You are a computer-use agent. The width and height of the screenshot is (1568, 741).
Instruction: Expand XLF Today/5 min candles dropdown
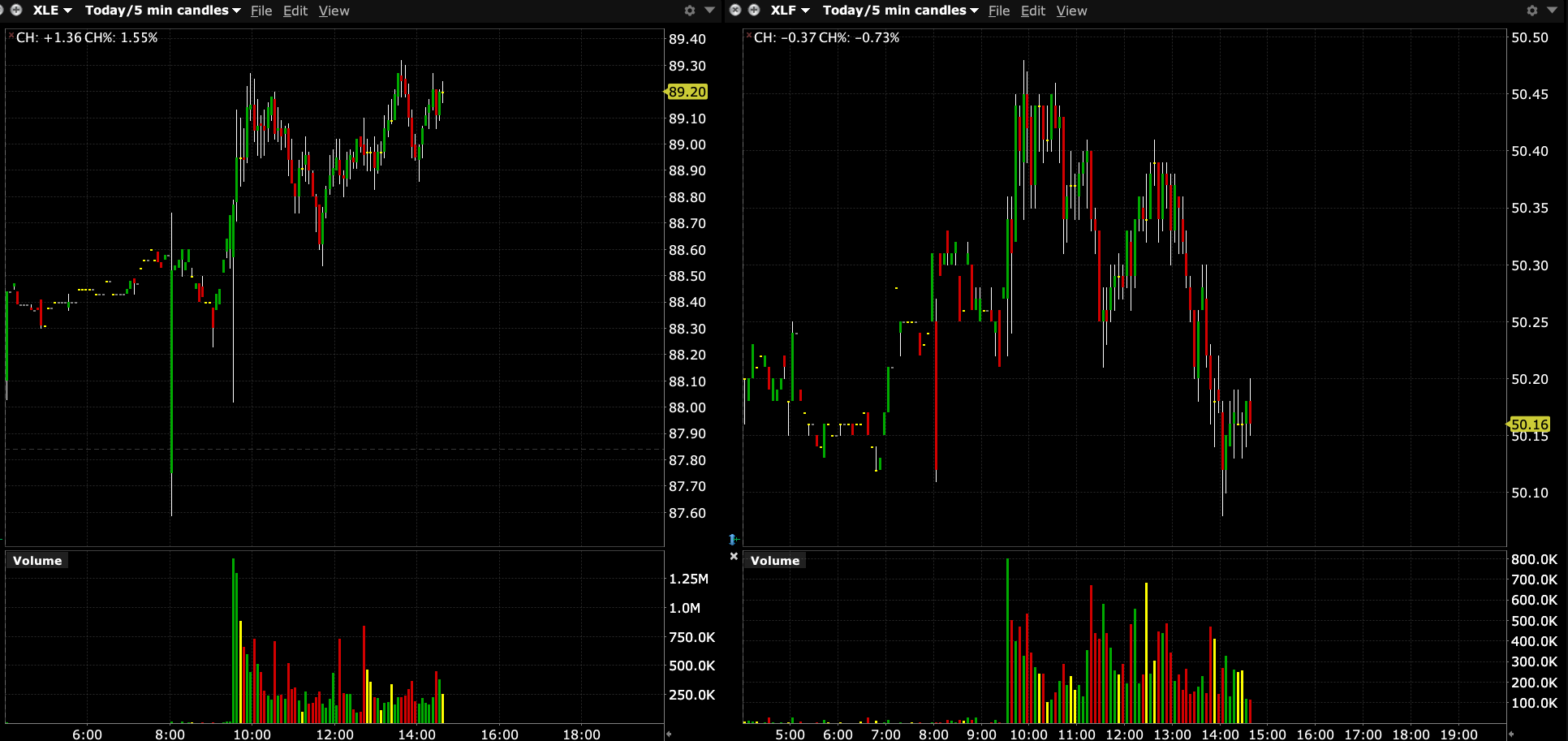point(973,11)
